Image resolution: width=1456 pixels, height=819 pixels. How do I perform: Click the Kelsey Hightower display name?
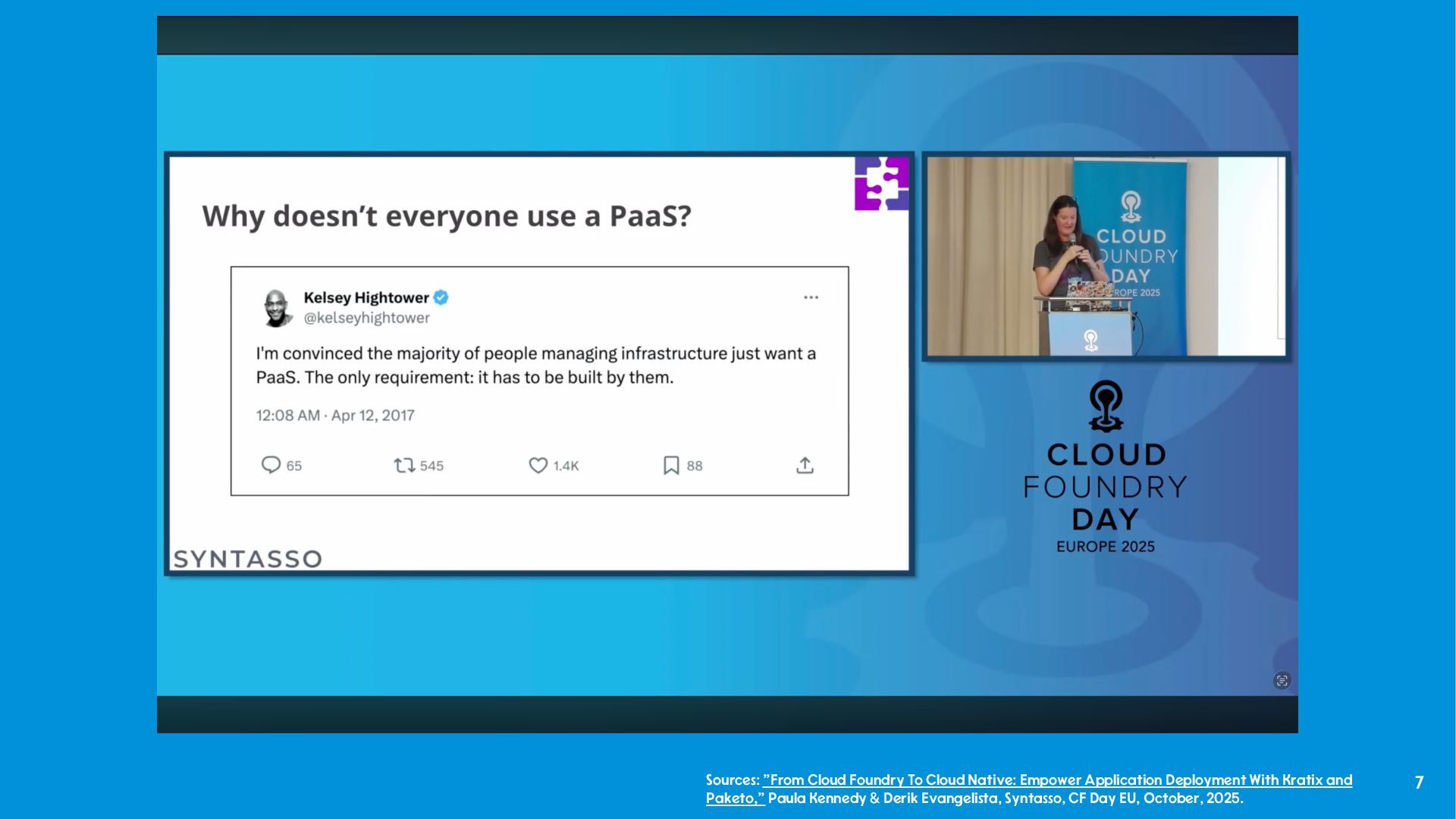tap(366, 297)
